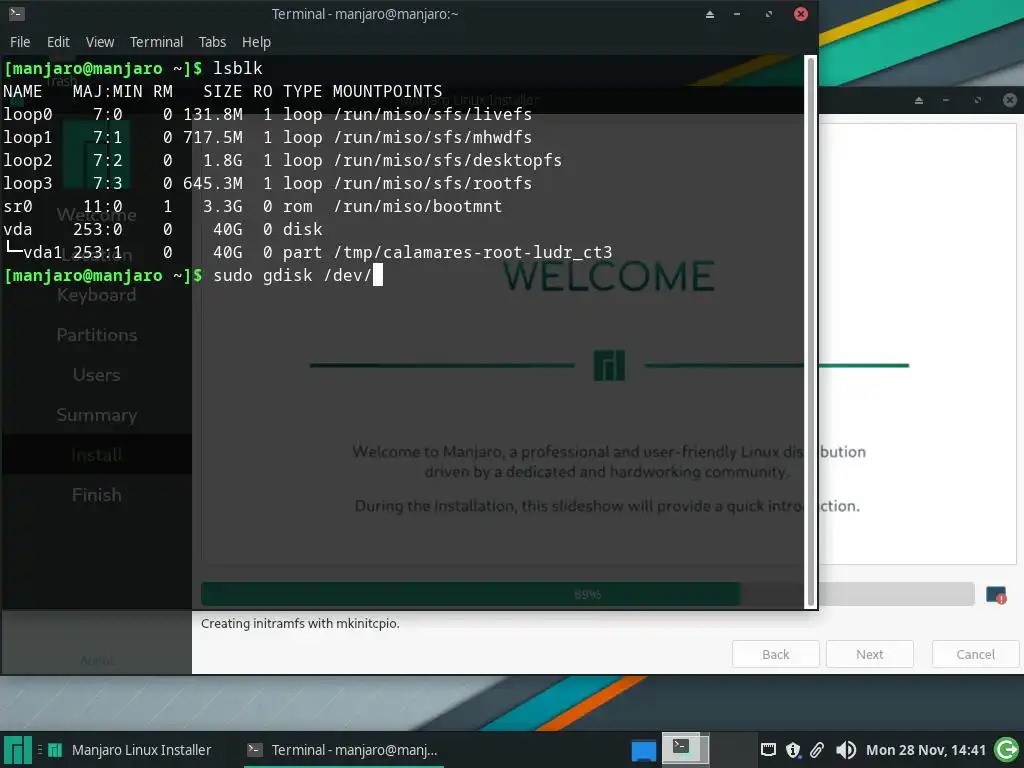Click the 'Creating initramfs with mkinitcpio.' status text

click(x=300, y=624)
